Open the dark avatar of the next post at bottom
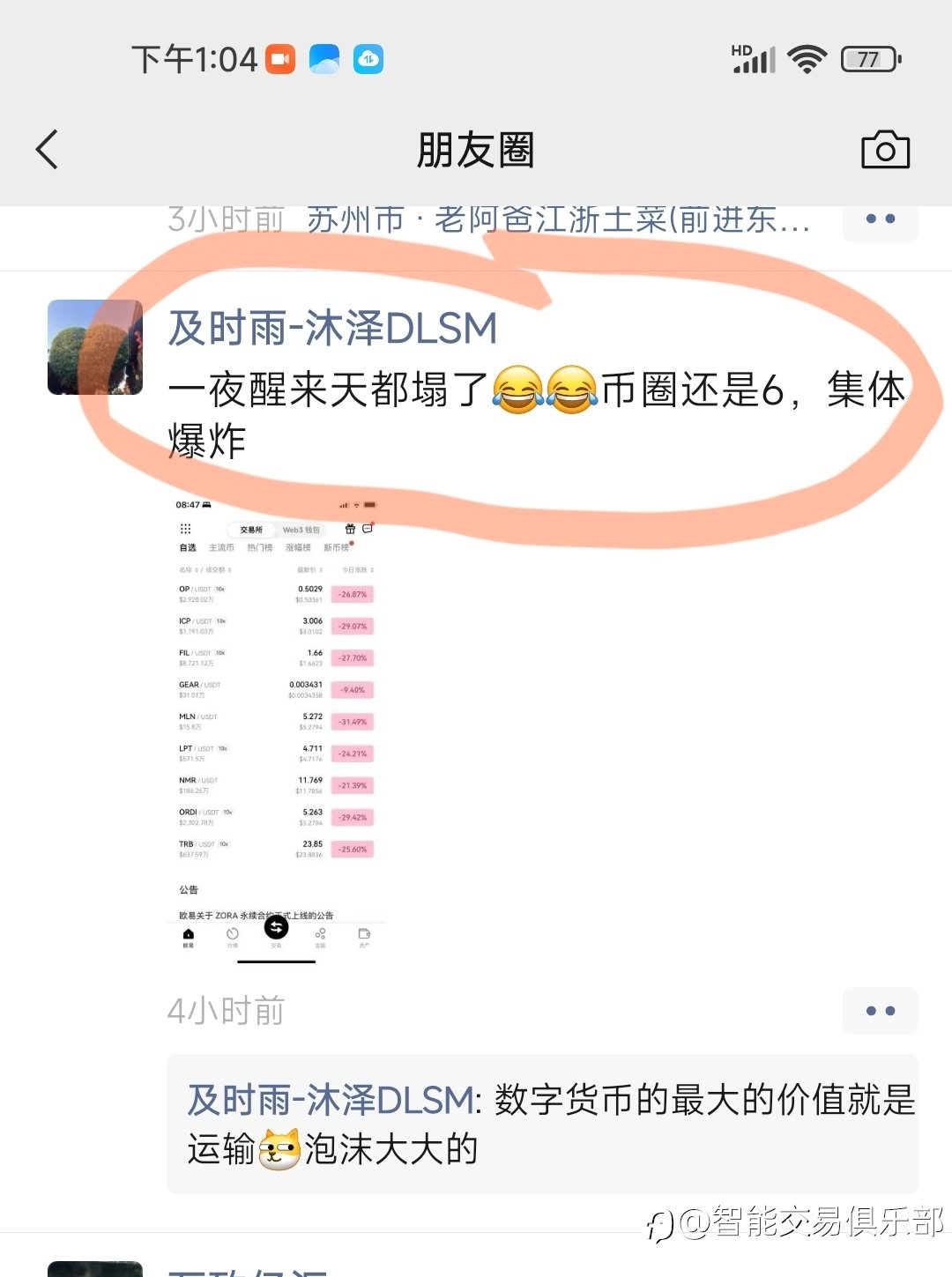 [95, 1270]
